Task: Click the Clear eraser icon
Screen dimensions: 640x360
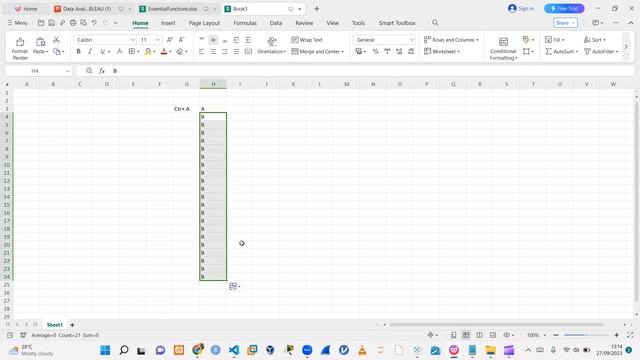Action: coord(180,51)
